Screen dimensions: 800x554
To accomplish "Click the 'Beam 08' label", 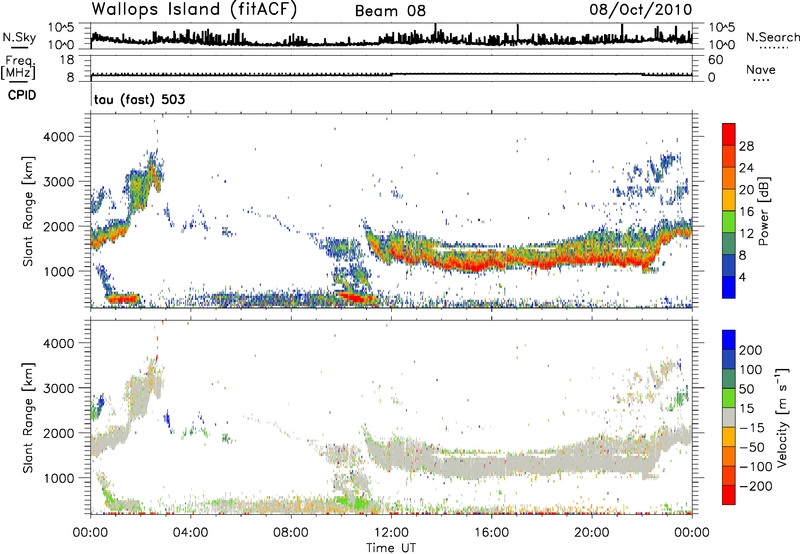I will click(x=390, y=11).
